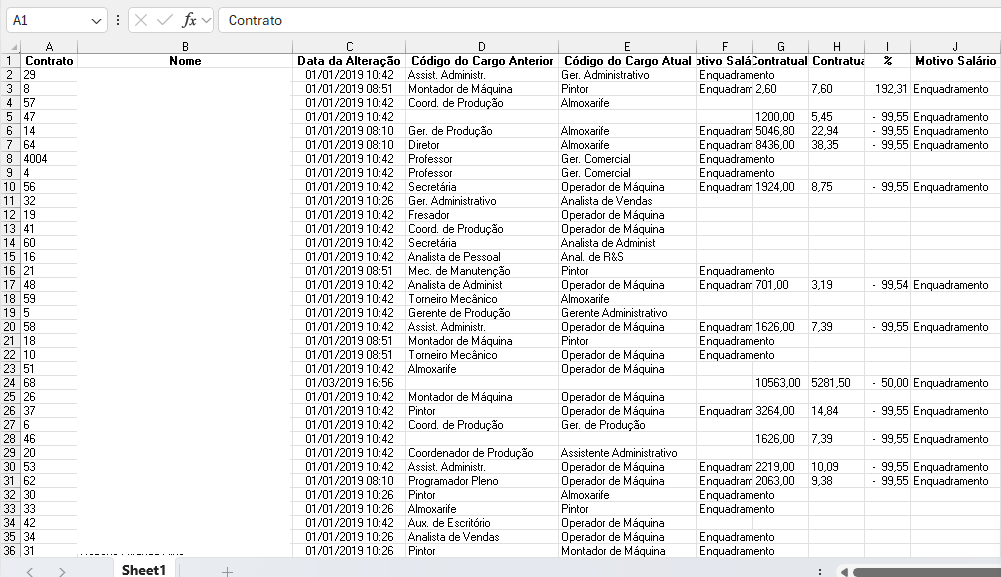Select column C header
Image resolution: width=1001 pixels, height=577 pixels.
point(349,47)
